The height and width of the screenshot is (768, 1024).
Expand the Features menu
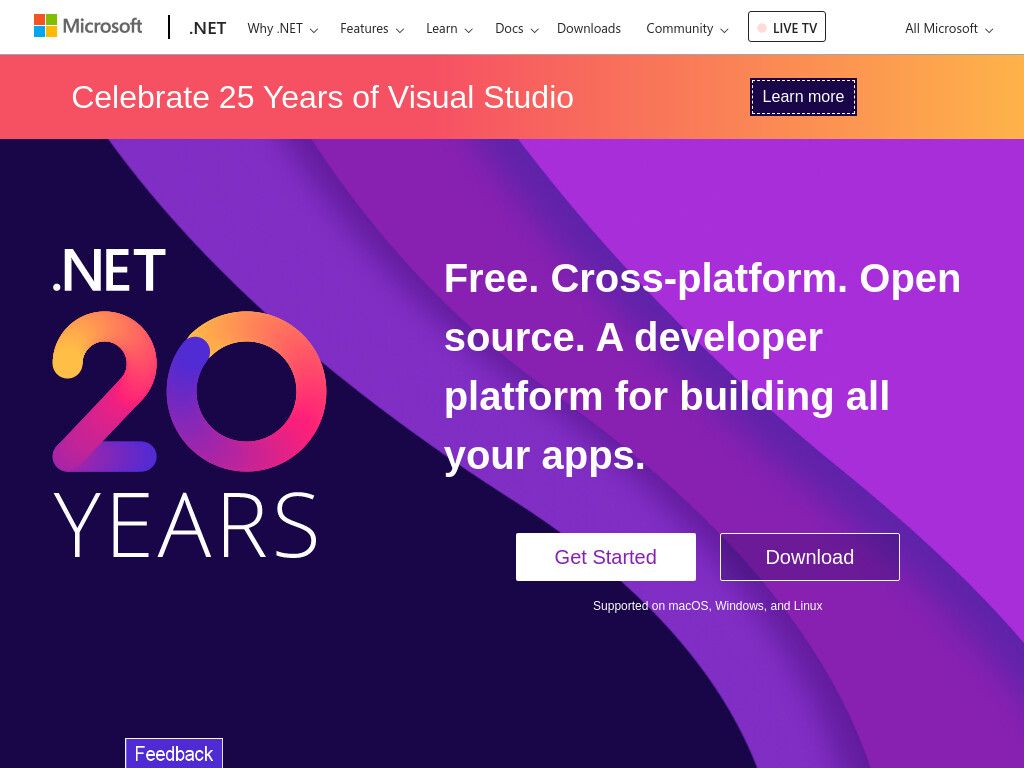pos(372,29)
